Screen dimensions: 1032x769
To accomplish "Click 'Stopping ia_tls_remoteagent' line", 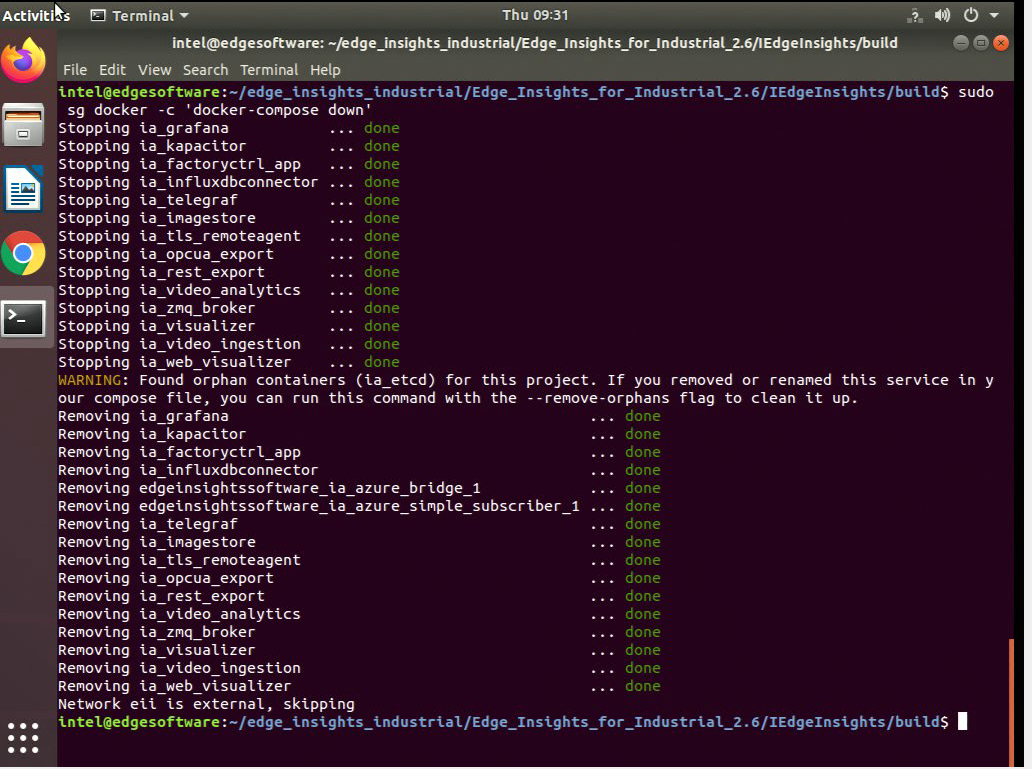I will (x=228, y=236).
